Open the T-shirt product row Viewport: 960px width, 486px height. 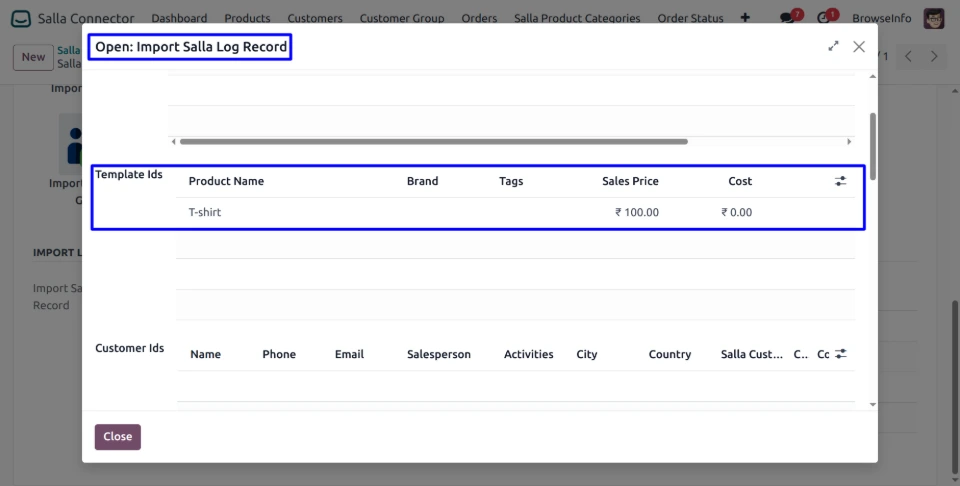tap(205, 212)
